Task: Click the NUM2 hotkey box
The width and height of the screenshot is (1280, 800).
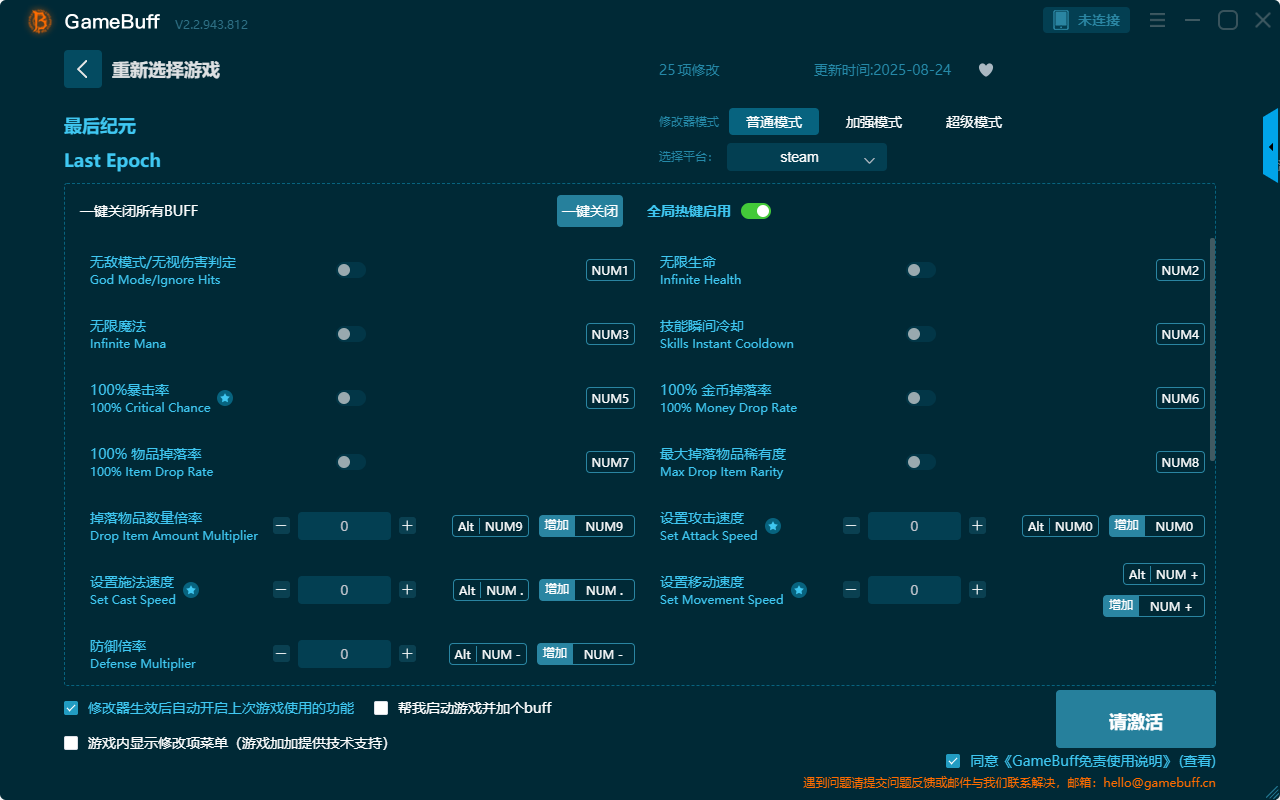Action: click(x=1181, y=270)
